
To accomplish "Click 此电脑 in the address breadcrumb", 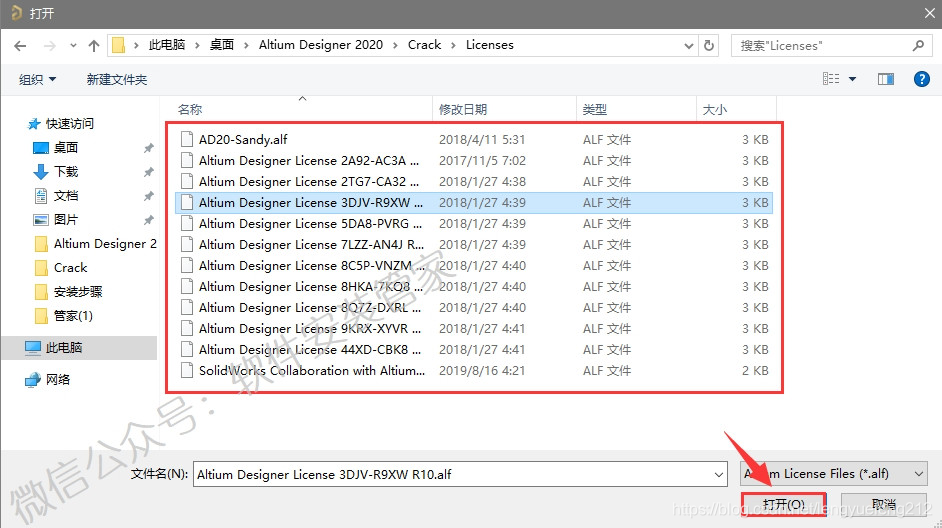I will click(x=167, y=45).
